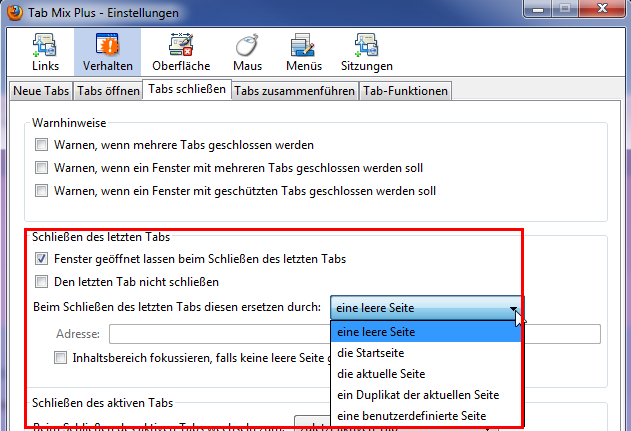
Task: Toggle warning for window with mehreren Tabs
Action: [x=41, y=167]
